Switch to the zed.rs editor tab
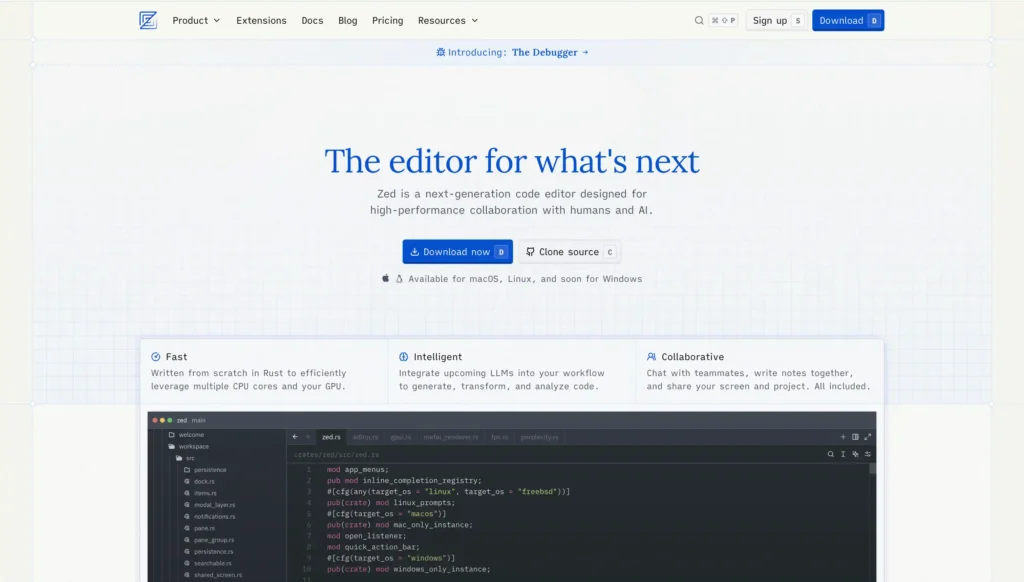This screenshot has width=1024, height=582. 331,437
